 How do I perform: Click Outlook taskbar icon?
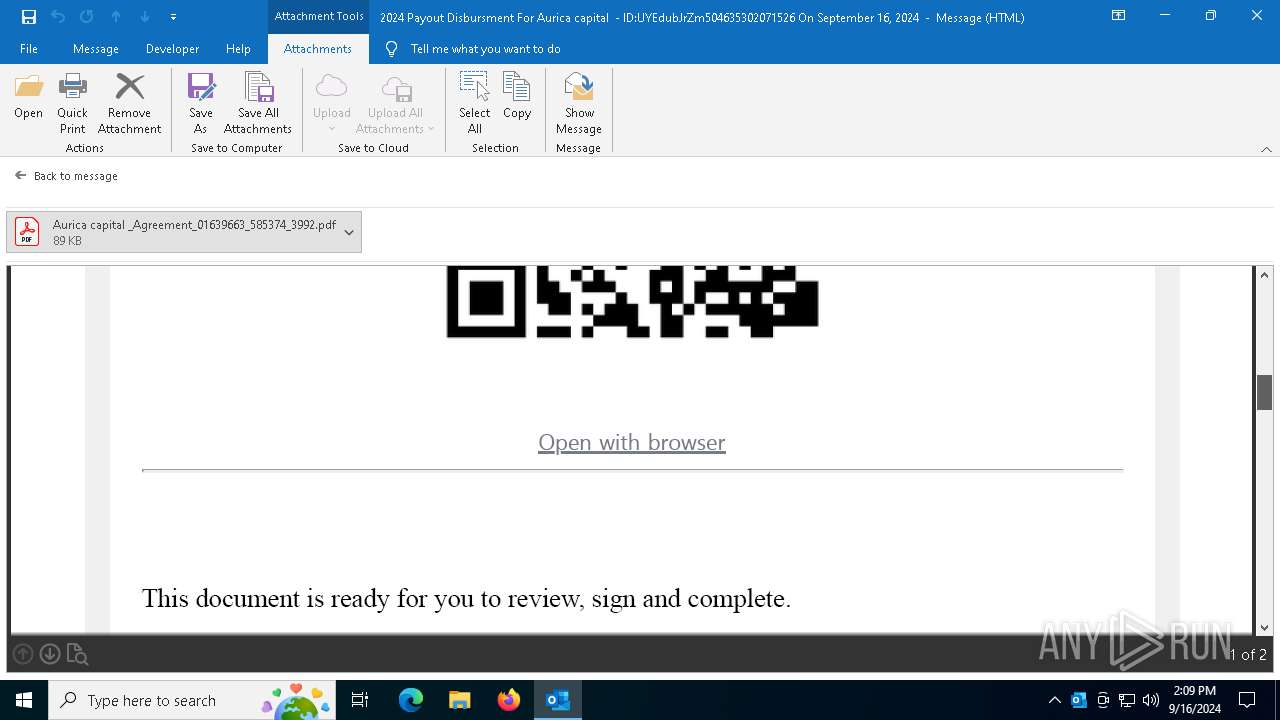pos(558,700)
